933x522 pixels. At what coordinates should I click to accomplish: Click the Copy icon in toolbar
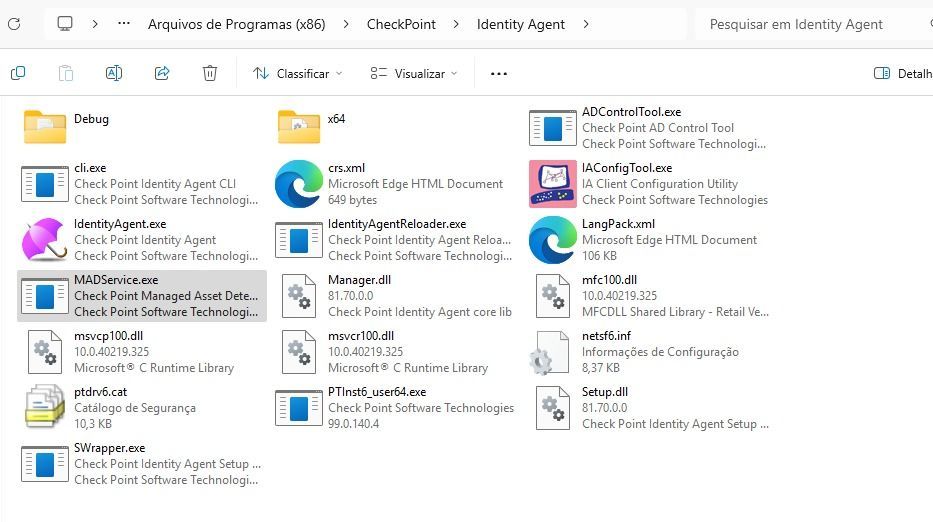[x=18, y=73]
